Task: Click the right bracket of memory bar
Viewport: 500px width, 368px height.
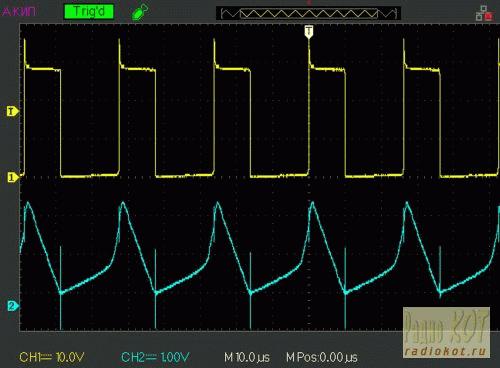Action: [x=395, y=14]
